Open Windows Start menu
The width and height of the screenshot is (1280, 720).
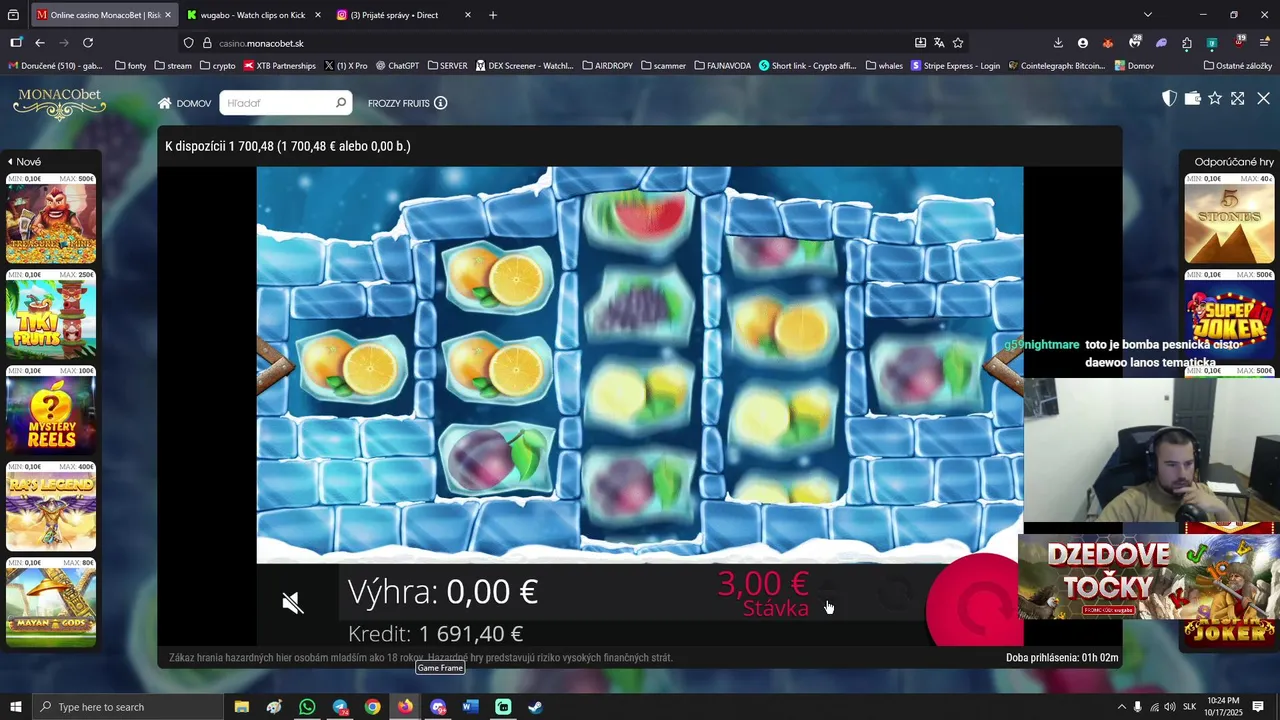pos(15,707)
